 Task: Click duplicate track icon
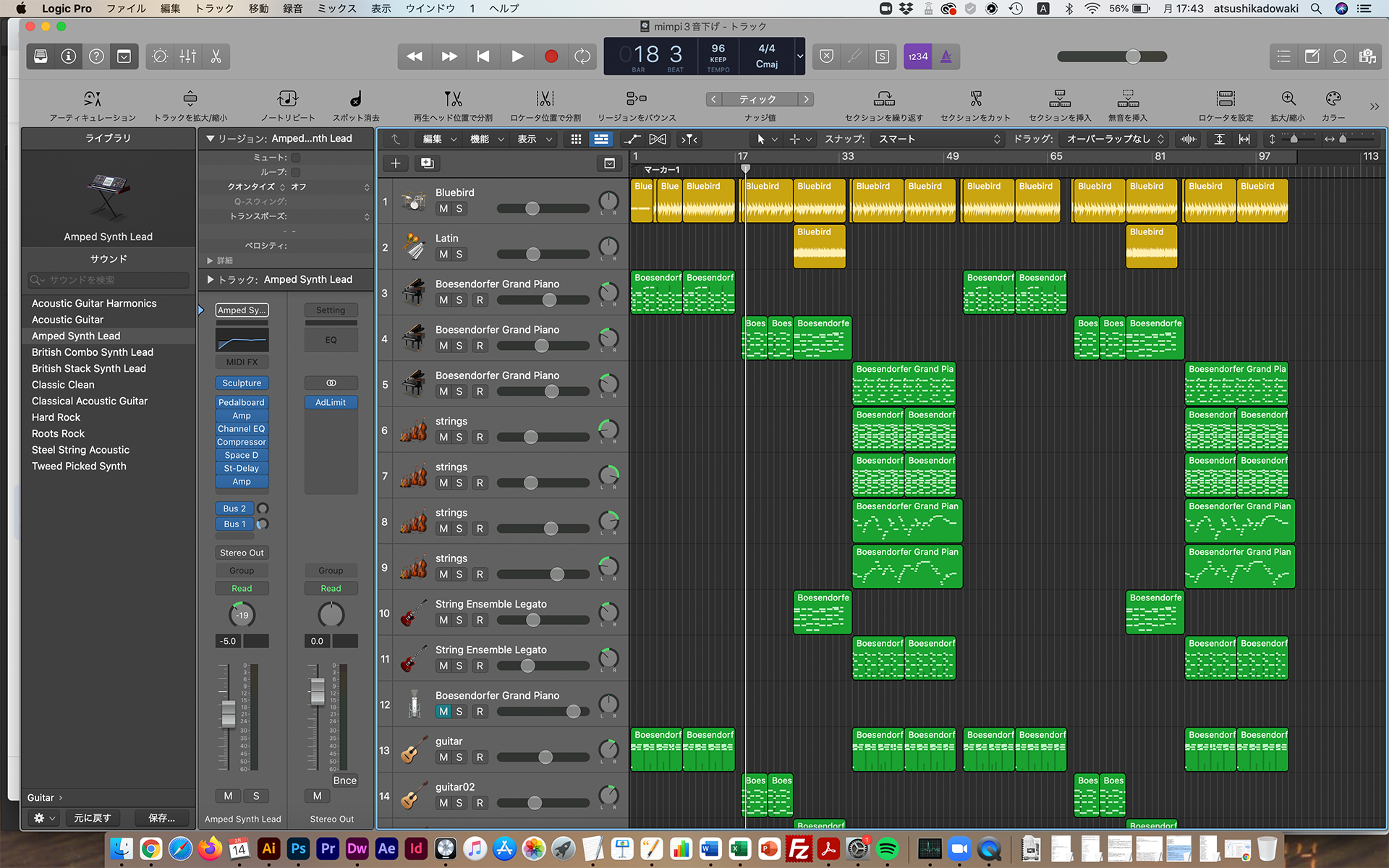pos(428,163)
